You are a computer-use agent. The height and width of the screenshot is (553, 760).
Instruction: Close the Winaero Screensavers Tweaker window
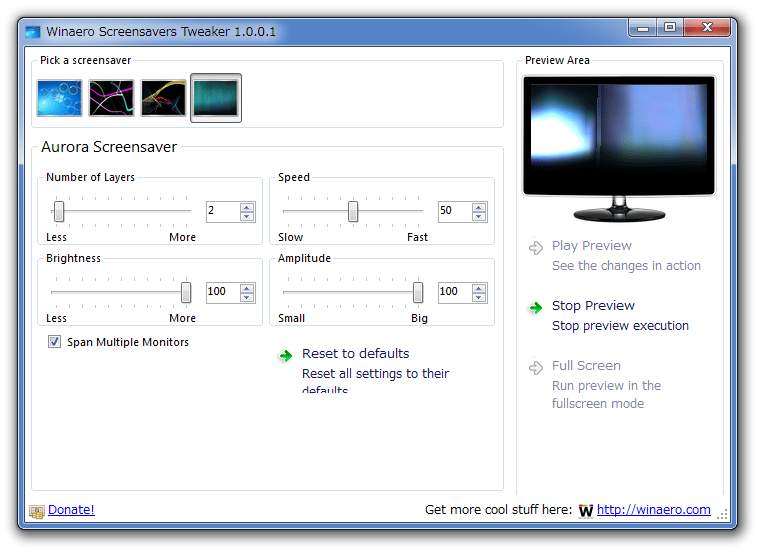707,28
